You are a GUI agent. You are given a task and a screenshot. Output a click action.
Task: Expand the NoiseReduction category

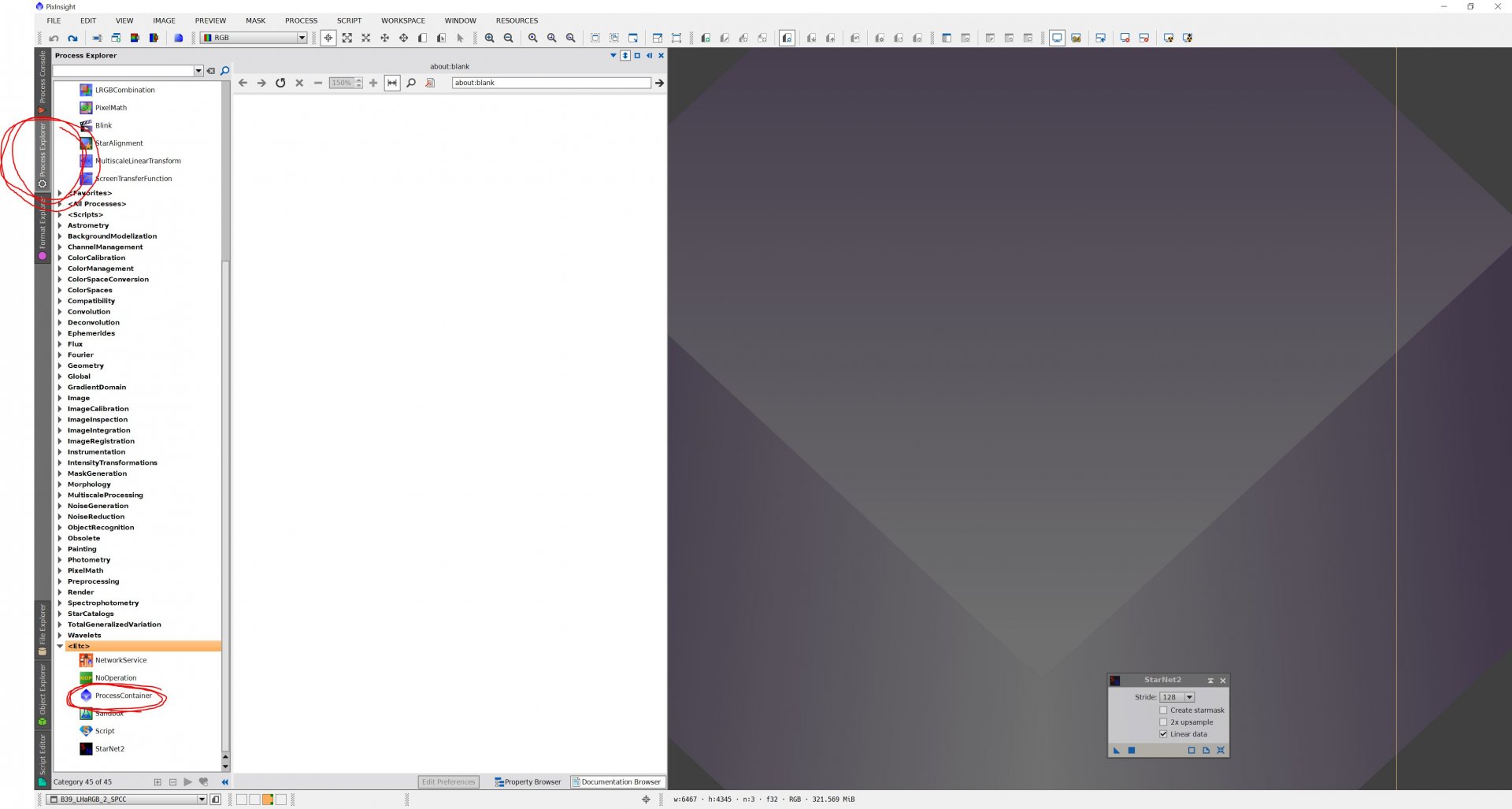tap(60, 517)
